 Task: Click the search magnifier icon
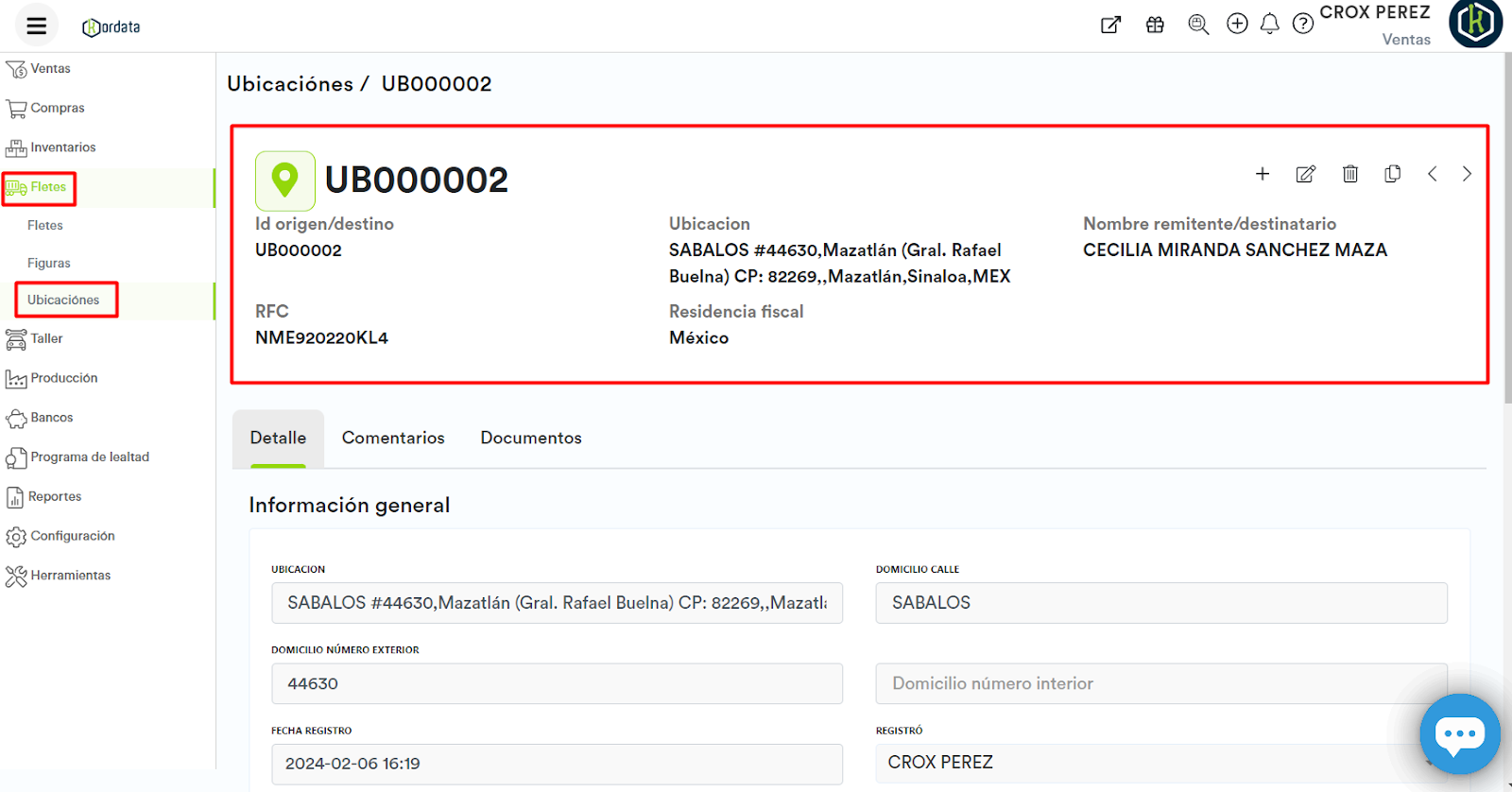tap(1198, 25)
